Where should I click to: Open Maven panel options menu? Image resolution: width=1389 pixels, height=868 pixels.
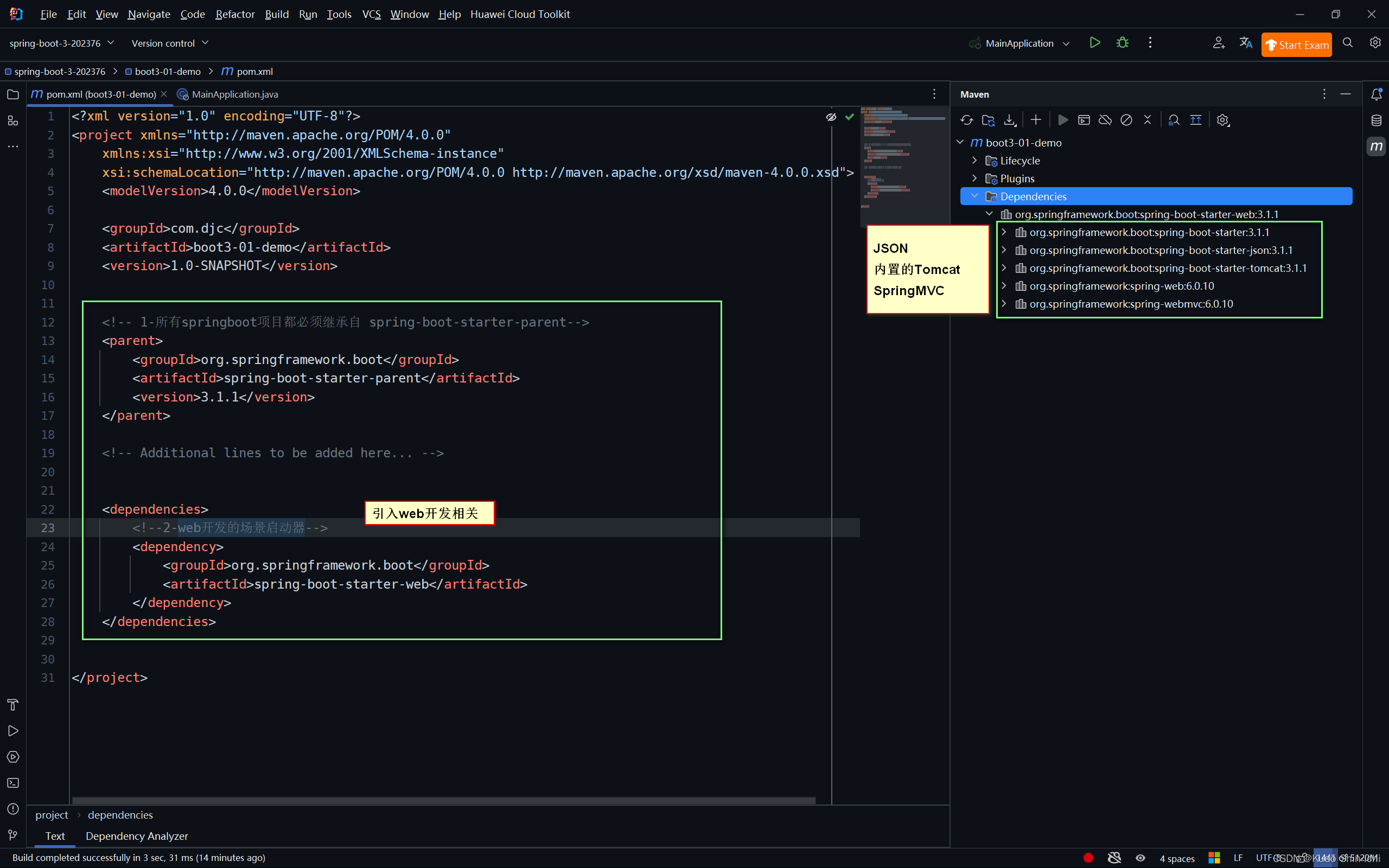(x=1324, y=94)
